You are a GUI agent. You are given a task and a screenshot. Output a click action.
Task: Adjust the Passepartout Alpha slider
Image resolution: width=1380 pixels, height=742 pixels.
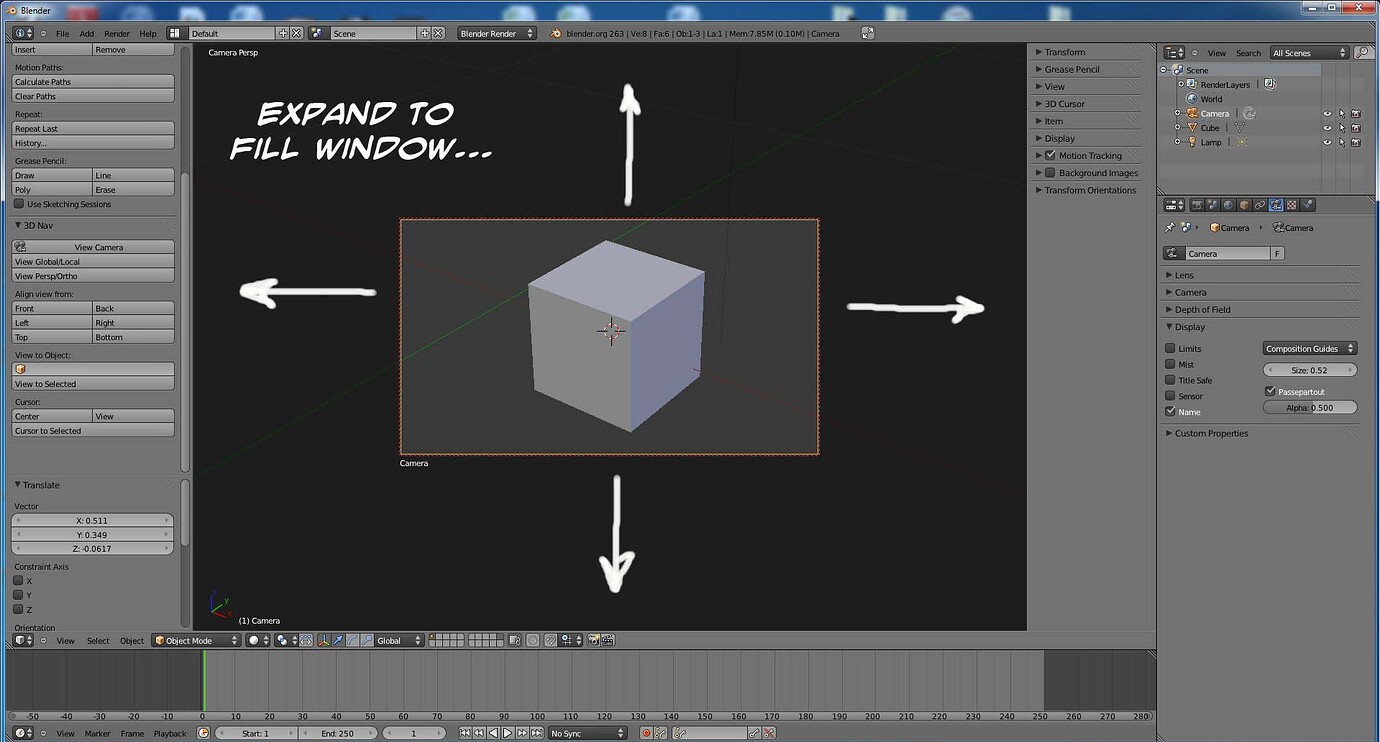[1310, 407]
